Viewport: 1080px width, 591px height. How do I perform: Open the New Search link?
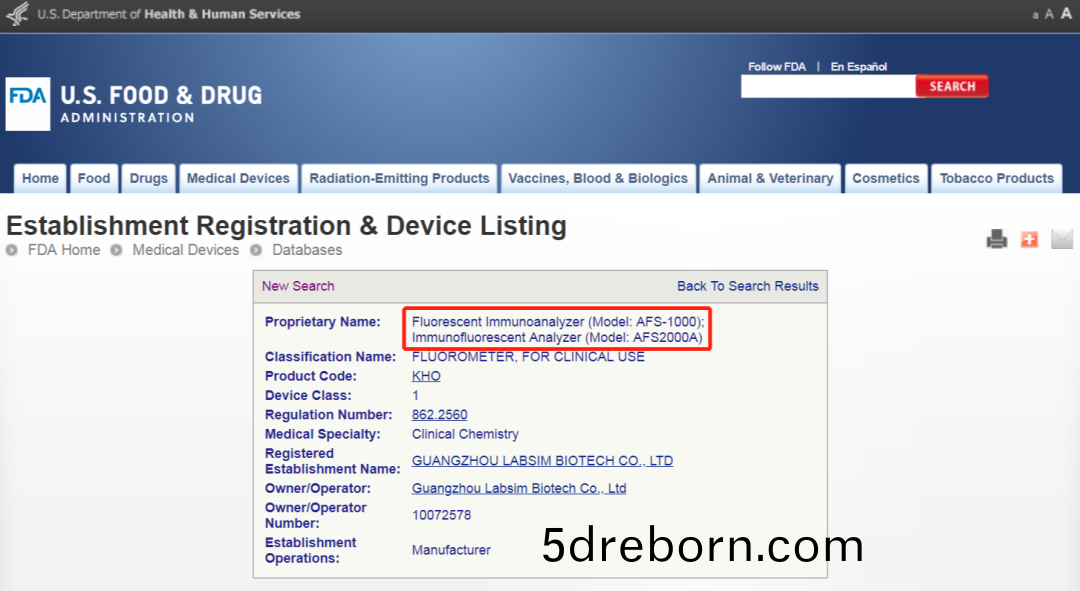point(298,286)
